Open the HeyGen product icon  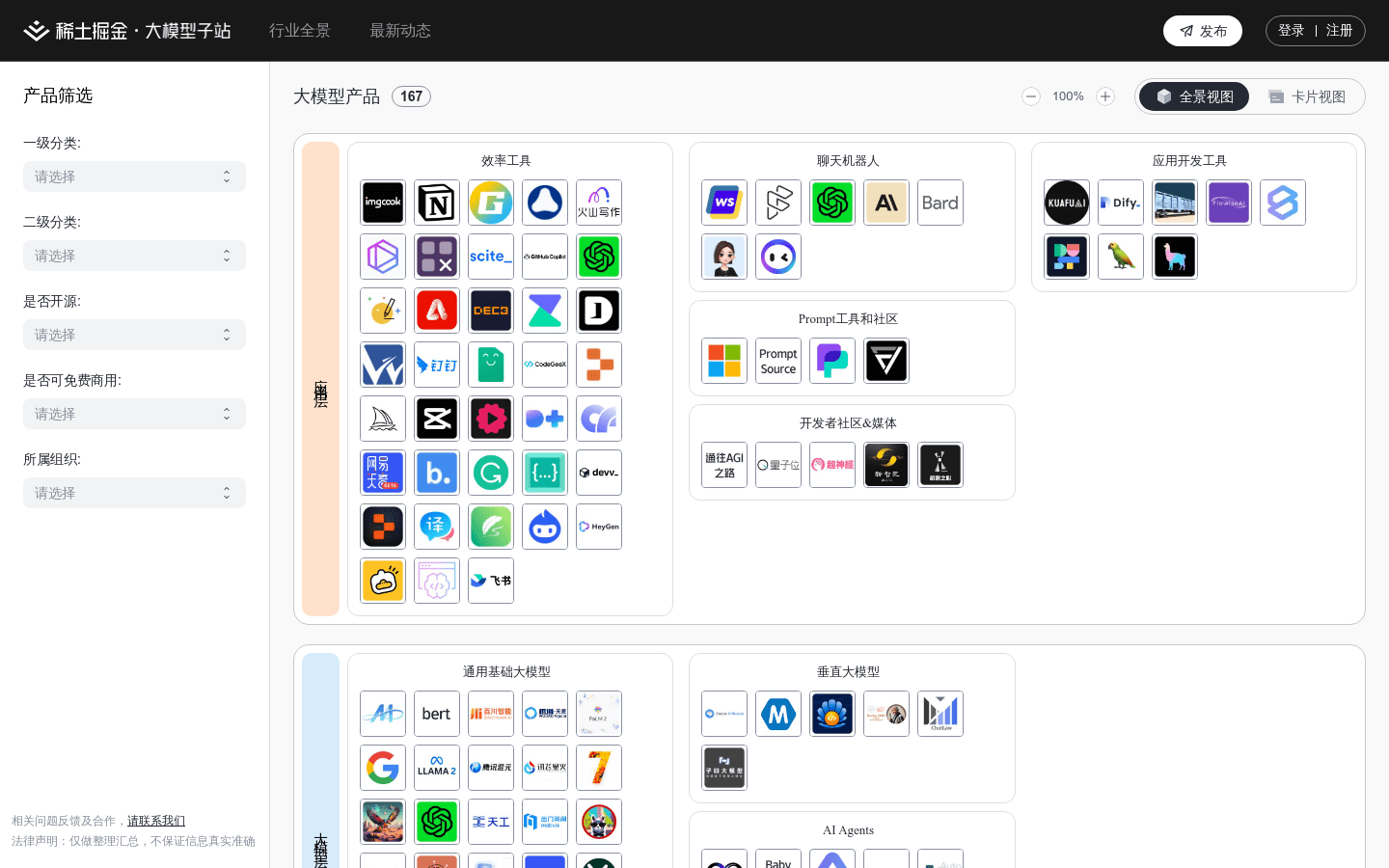(599, 527)
